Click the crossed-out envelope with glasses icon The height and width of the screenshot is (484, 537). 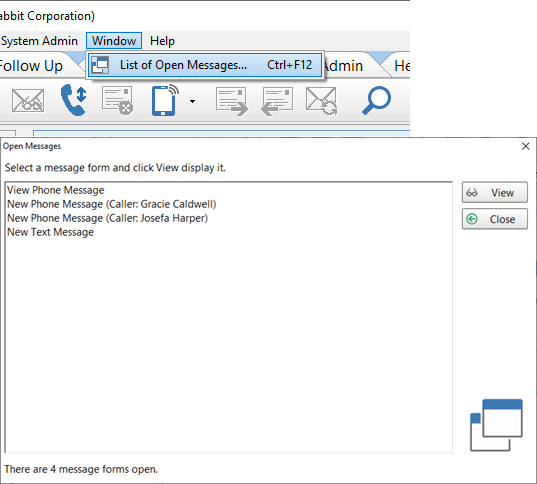point(28,101)
